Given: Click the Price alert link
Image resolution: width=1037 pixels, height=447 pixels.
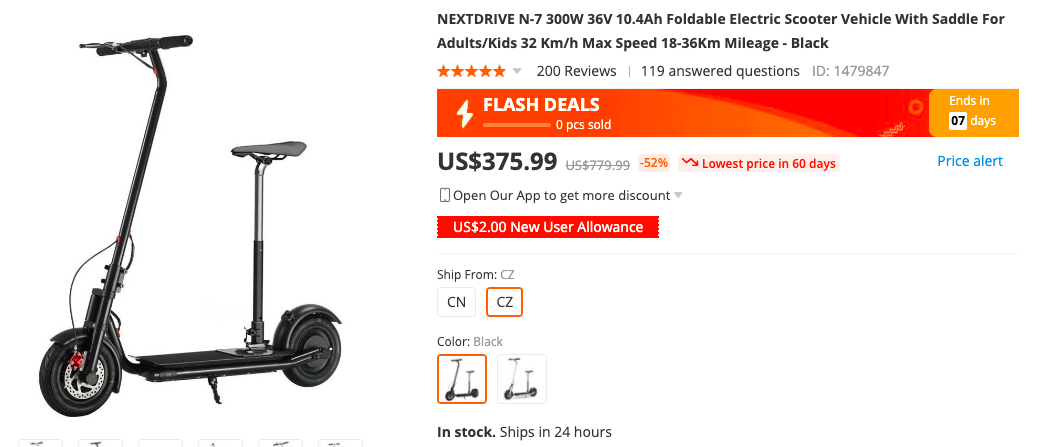Looking at the screenshot, I should pyautogui.click(x=969, y=161).
